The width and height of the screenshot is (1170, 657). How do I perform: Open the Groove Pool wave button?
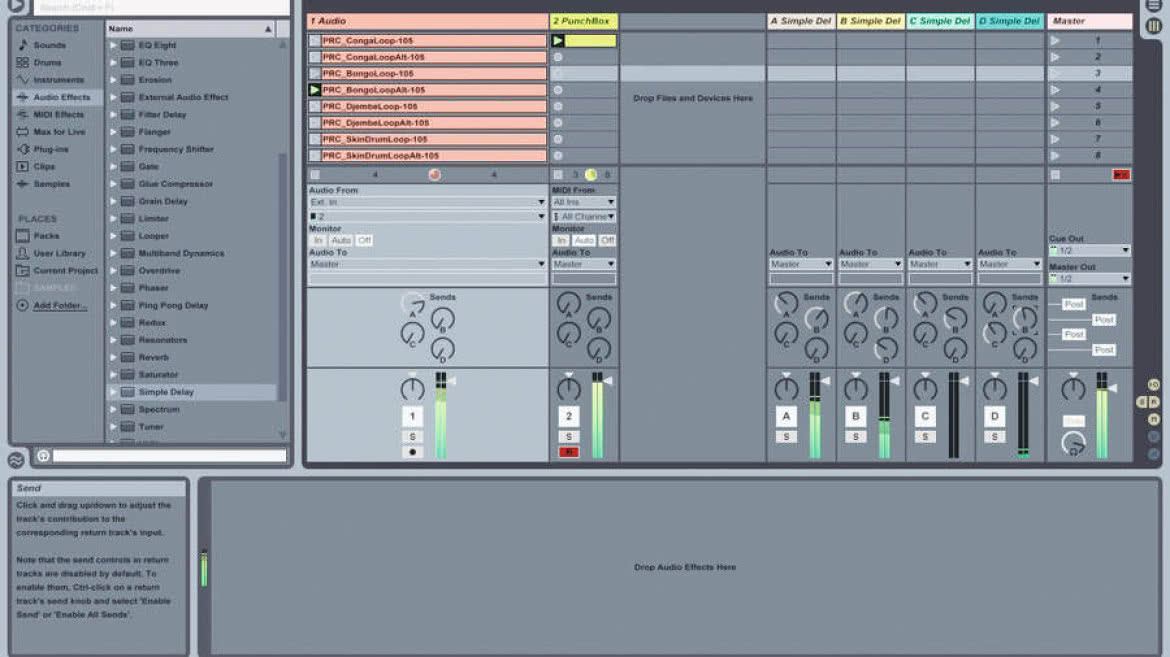(x=16, y=460)
